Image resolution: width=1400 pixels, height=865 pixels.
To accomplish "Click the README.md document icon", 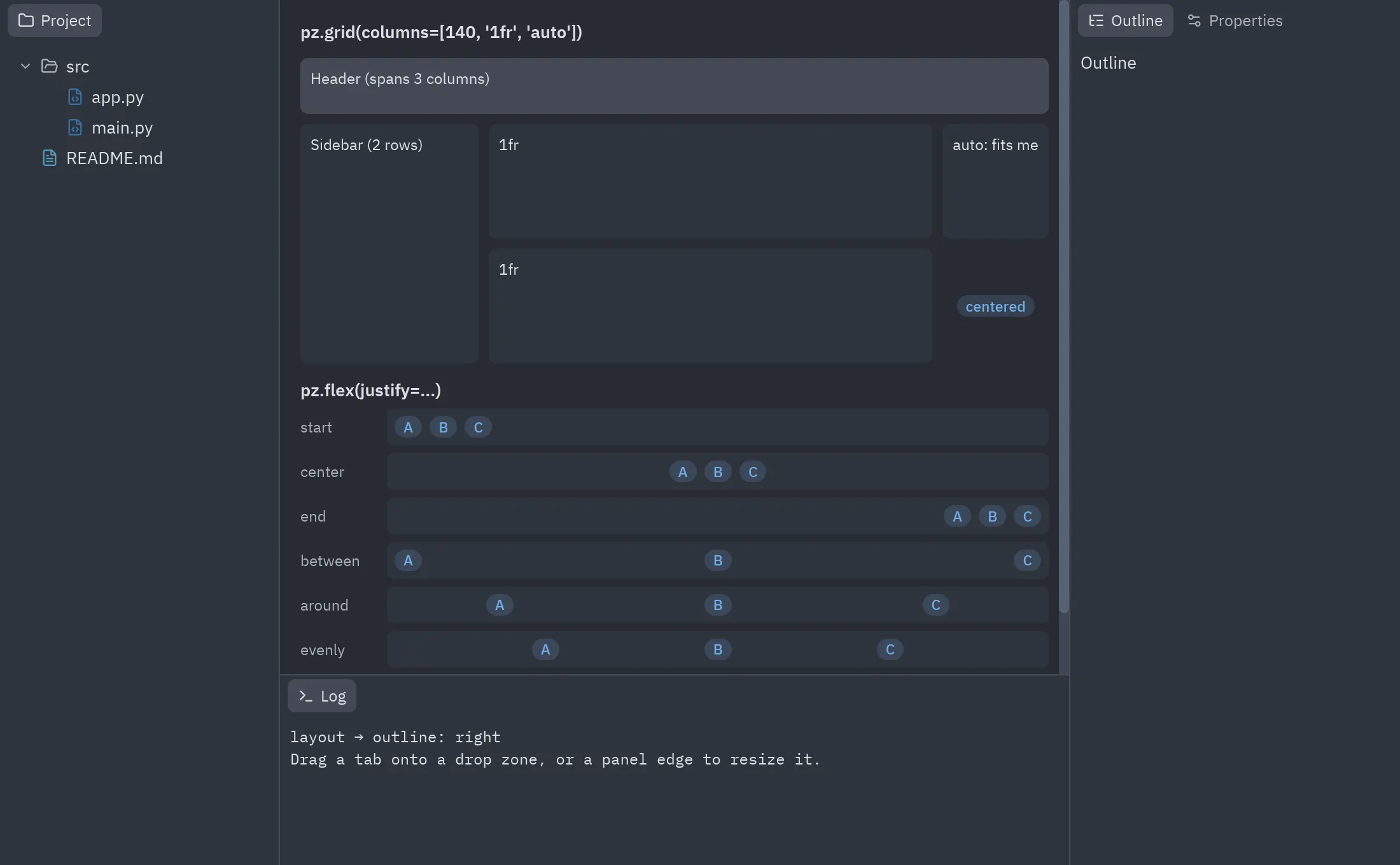I will [50, 158].
